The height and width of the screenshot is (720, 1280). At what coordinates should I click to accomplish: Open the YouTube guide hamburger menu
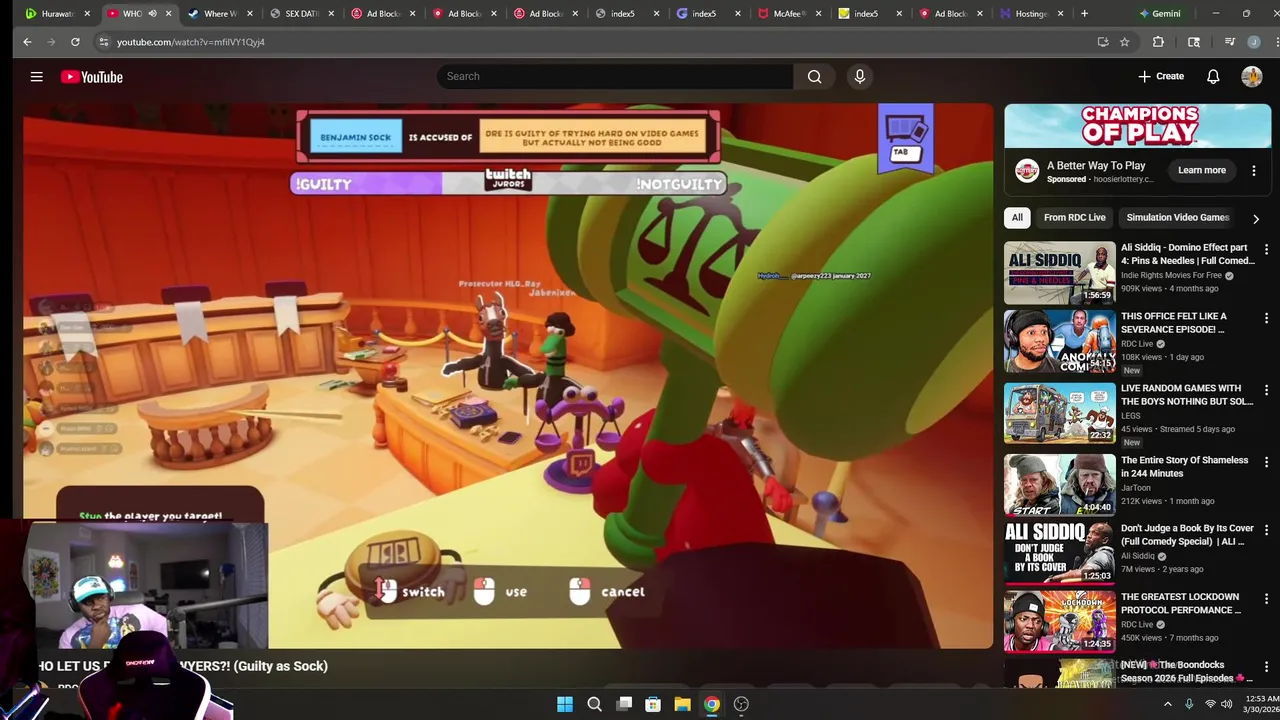click(36, 76)
